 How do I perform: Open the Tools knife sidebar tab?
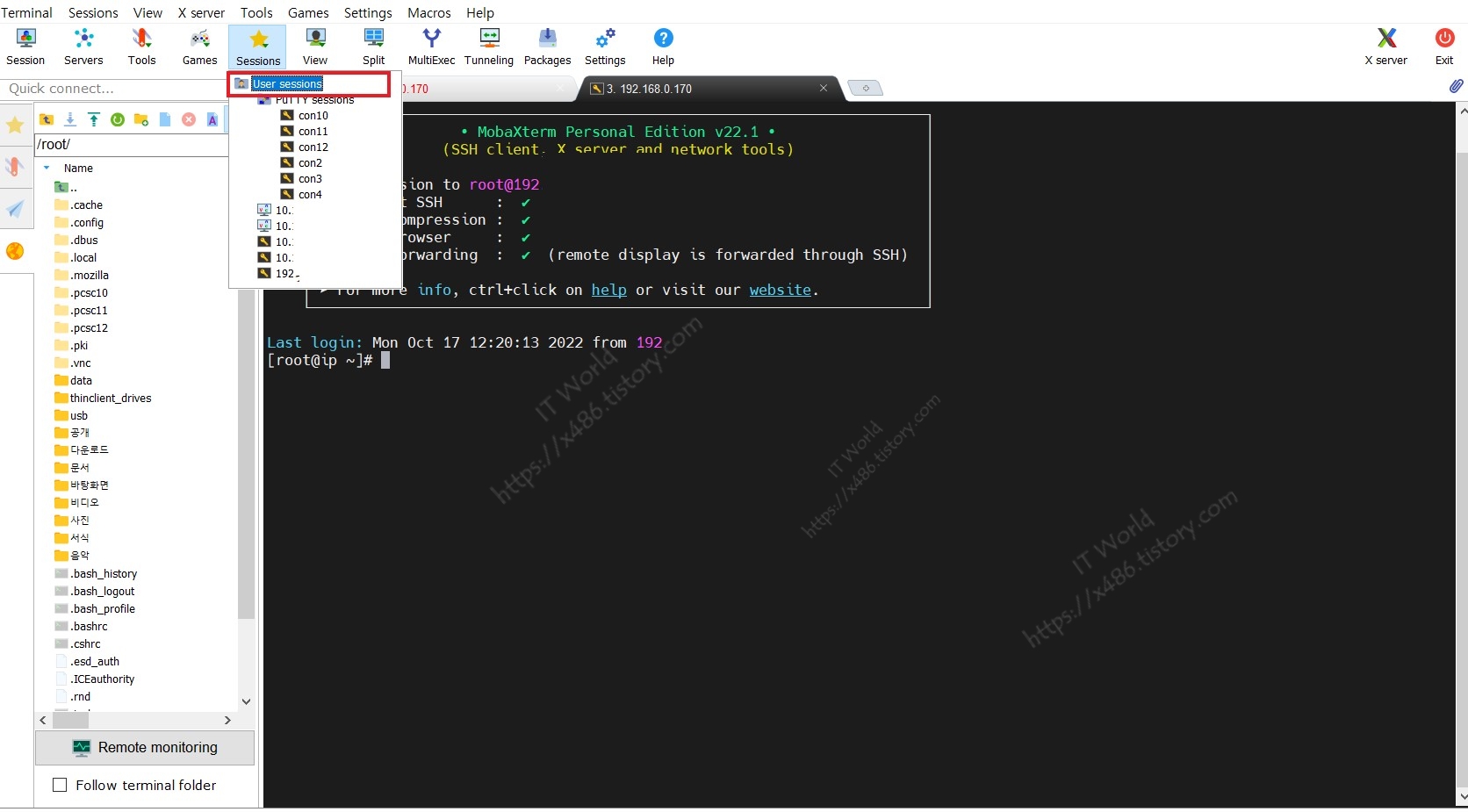15,167
